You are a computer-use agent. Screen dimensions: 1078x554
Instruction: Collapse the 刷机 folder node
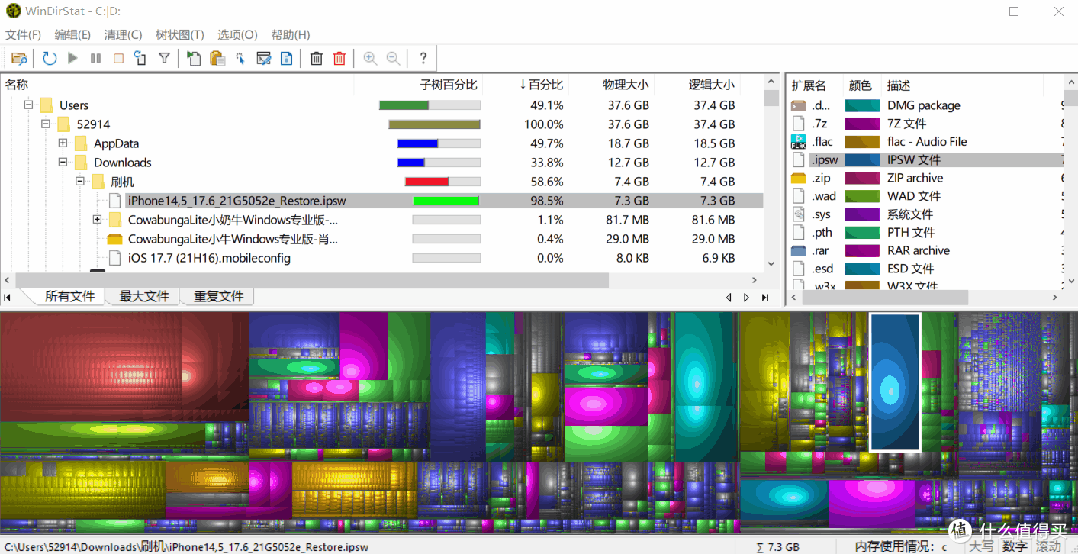pyautogui.click(x=80, y=181)
